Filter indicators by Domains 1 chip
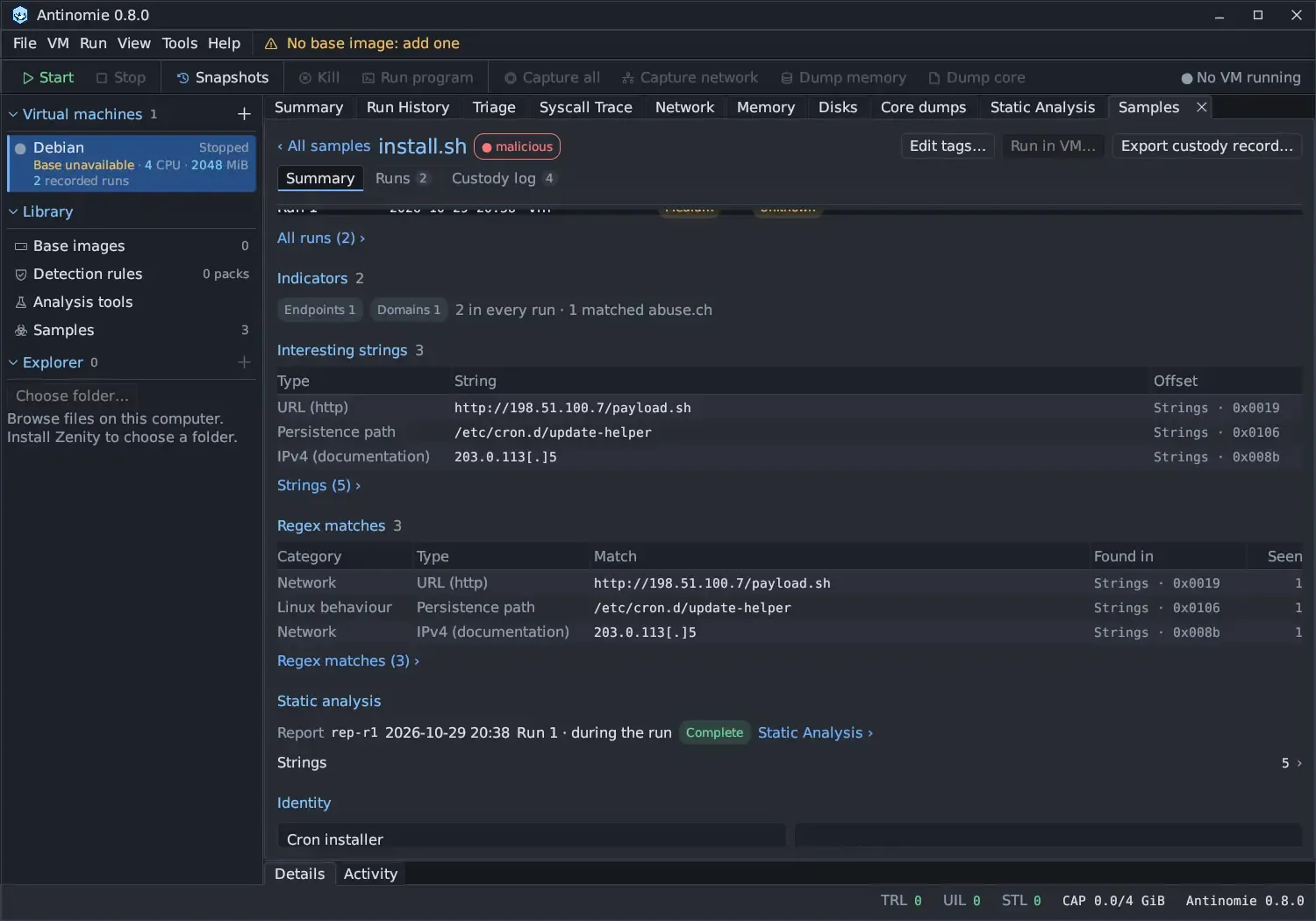The width and height of the screenshot is (1316, 921). tap(409, 310)
